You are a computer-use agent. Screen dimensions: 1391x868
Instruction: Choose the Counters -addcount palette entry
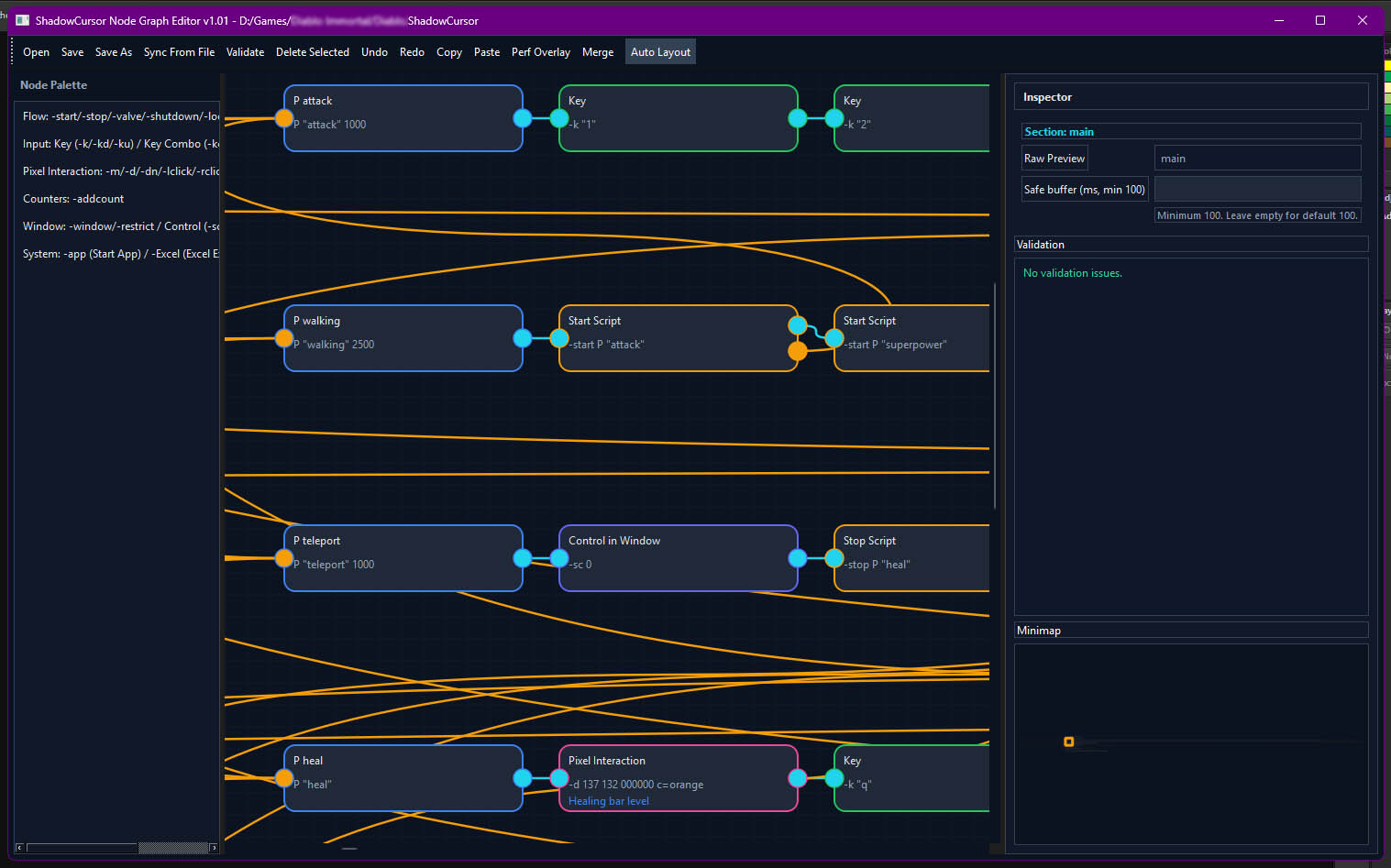[73, 199]
